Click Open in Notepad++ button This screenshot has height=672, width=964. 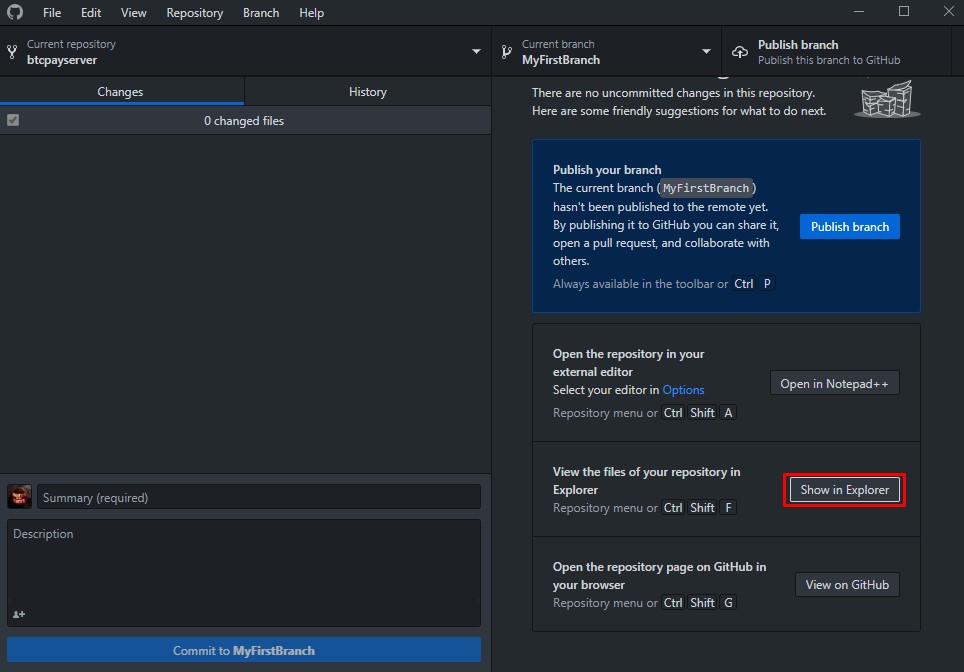834,384
